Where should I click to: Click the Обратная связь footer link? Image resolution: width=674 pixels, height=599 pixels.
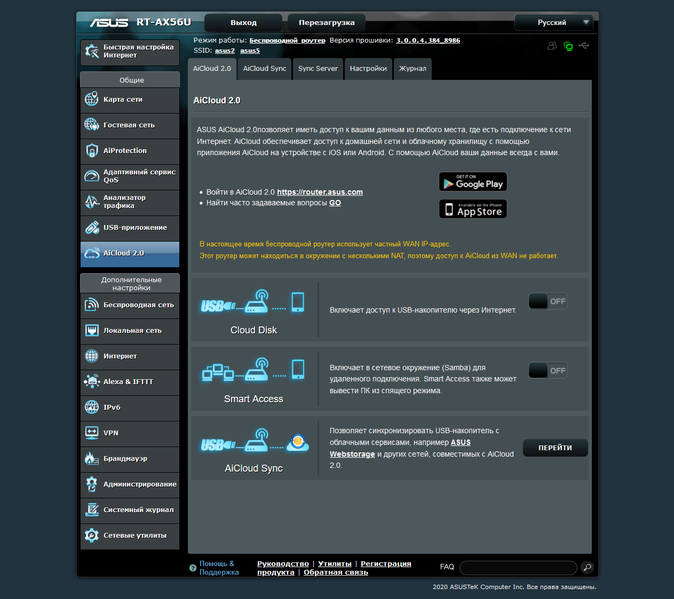pos(336,572)
